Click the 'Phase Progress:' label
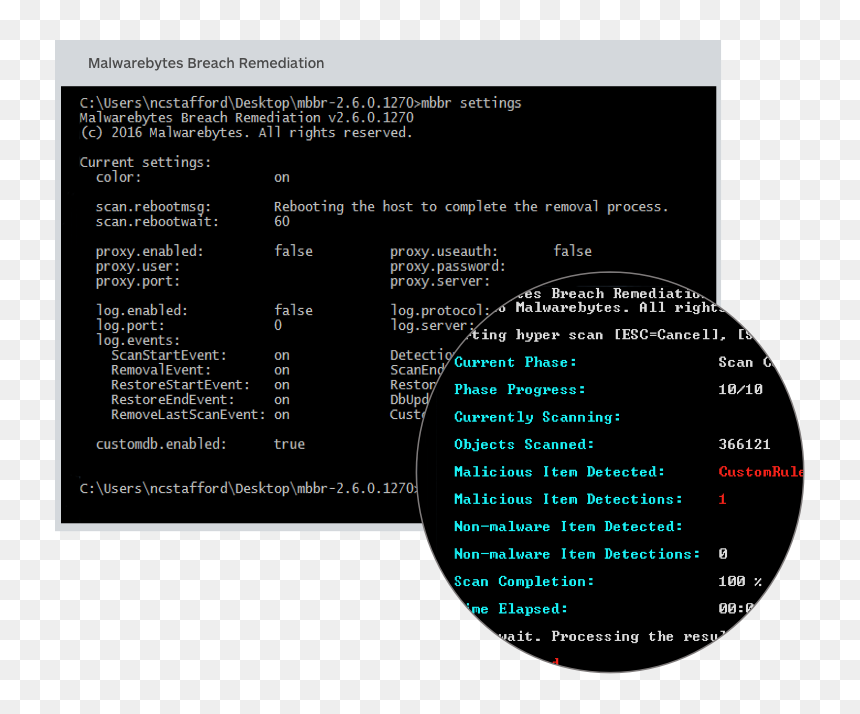 point(519,390)
